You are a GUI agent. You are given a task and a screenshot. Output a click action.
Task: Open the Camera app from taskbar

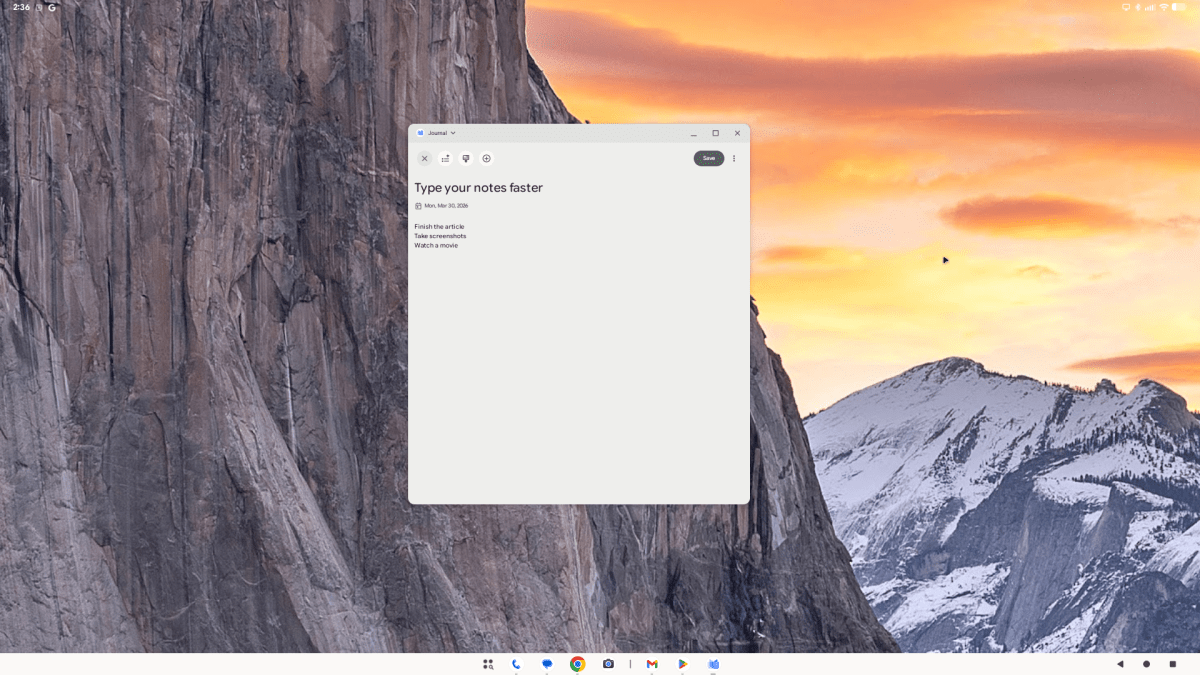[x=608, y=664]
